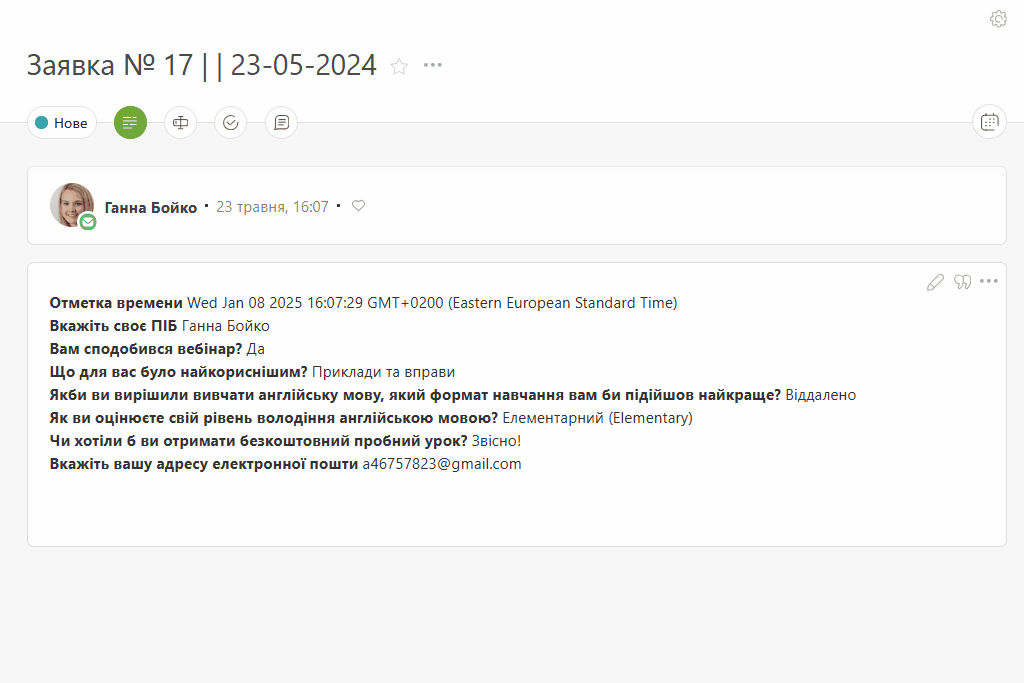Screen dimensions: 1024x683
Task: Open the three-dot menu beside the title
Action: point(432,65)
